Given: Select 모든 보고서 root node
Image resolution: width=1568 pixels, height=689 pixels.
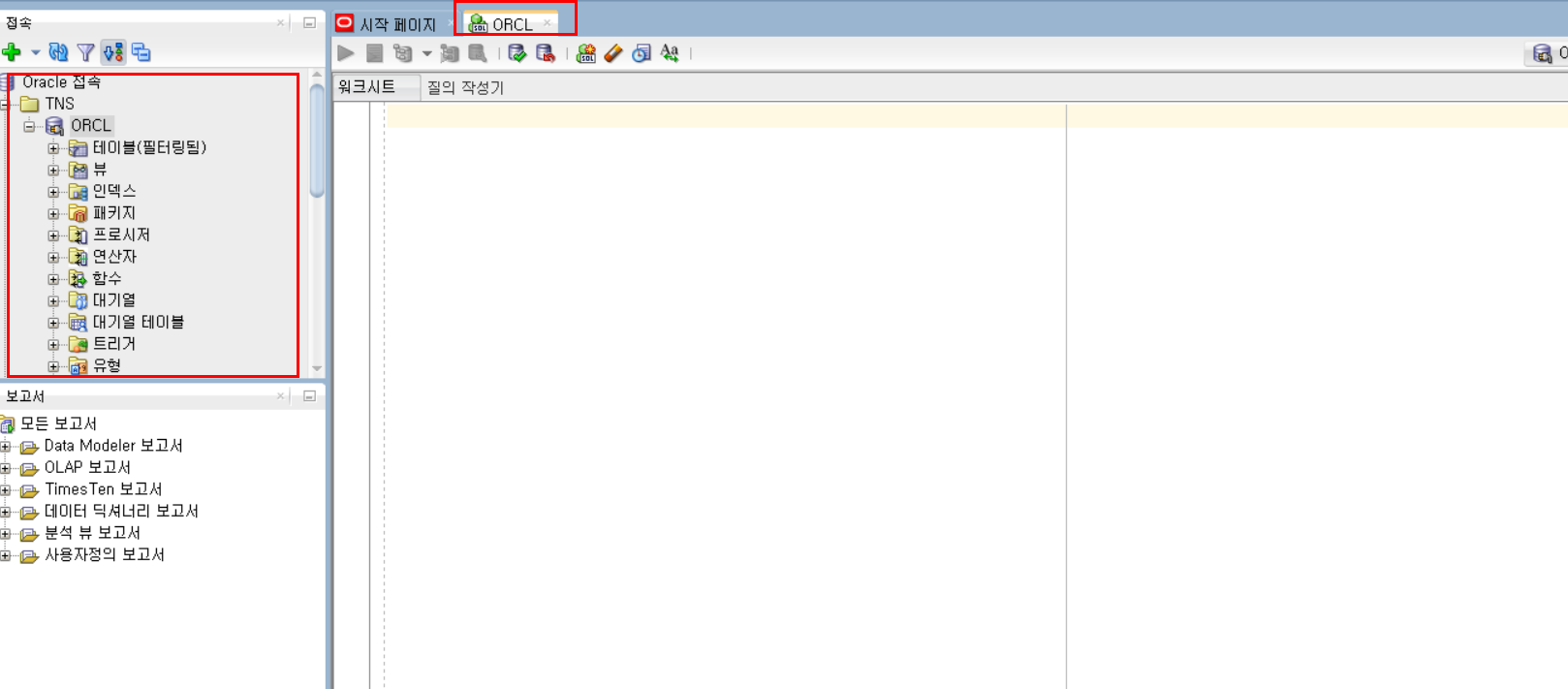Looking at the screenshot, I should [58, 423].
